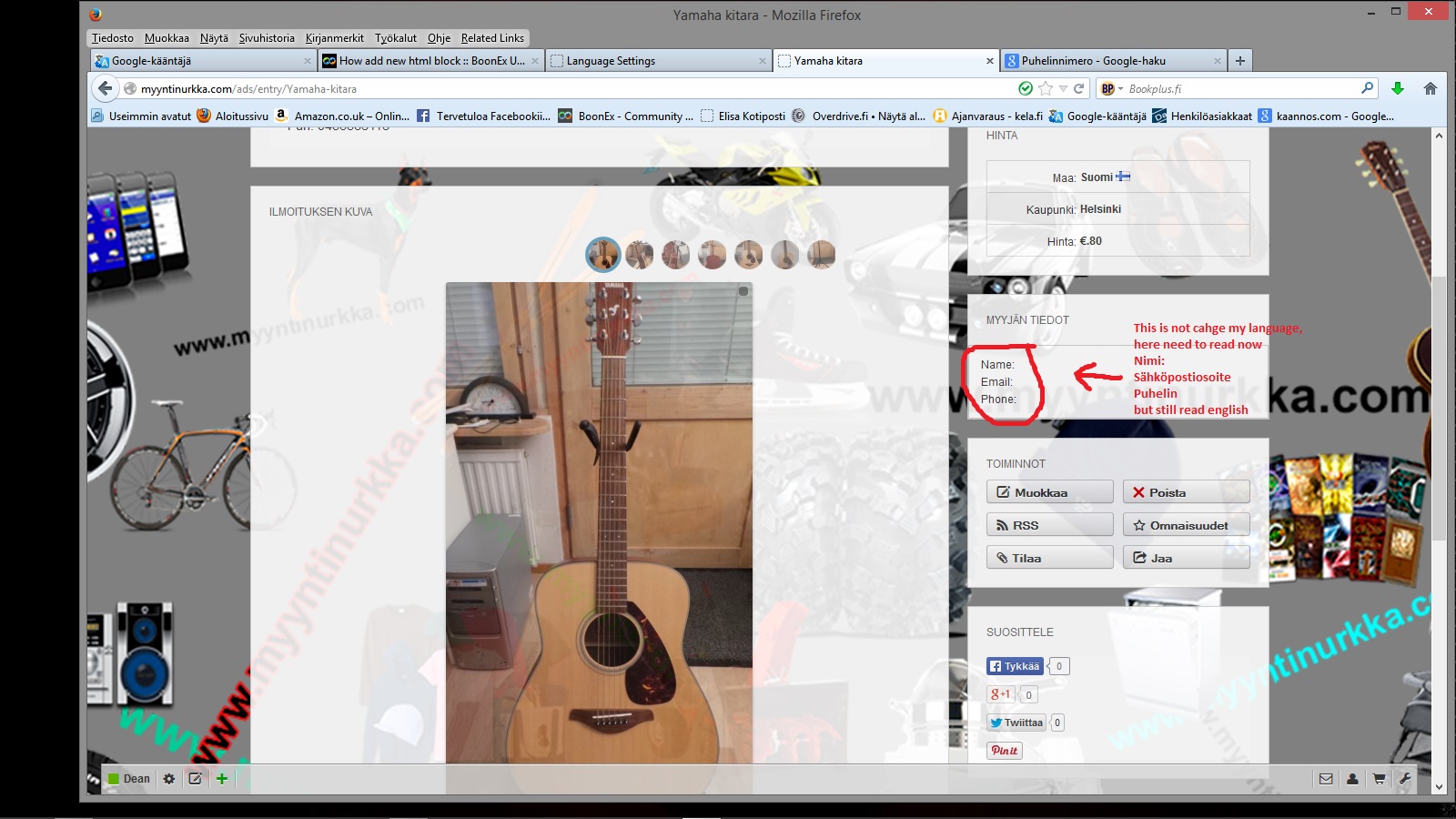Open the Related Links menu

pos(492,38)
